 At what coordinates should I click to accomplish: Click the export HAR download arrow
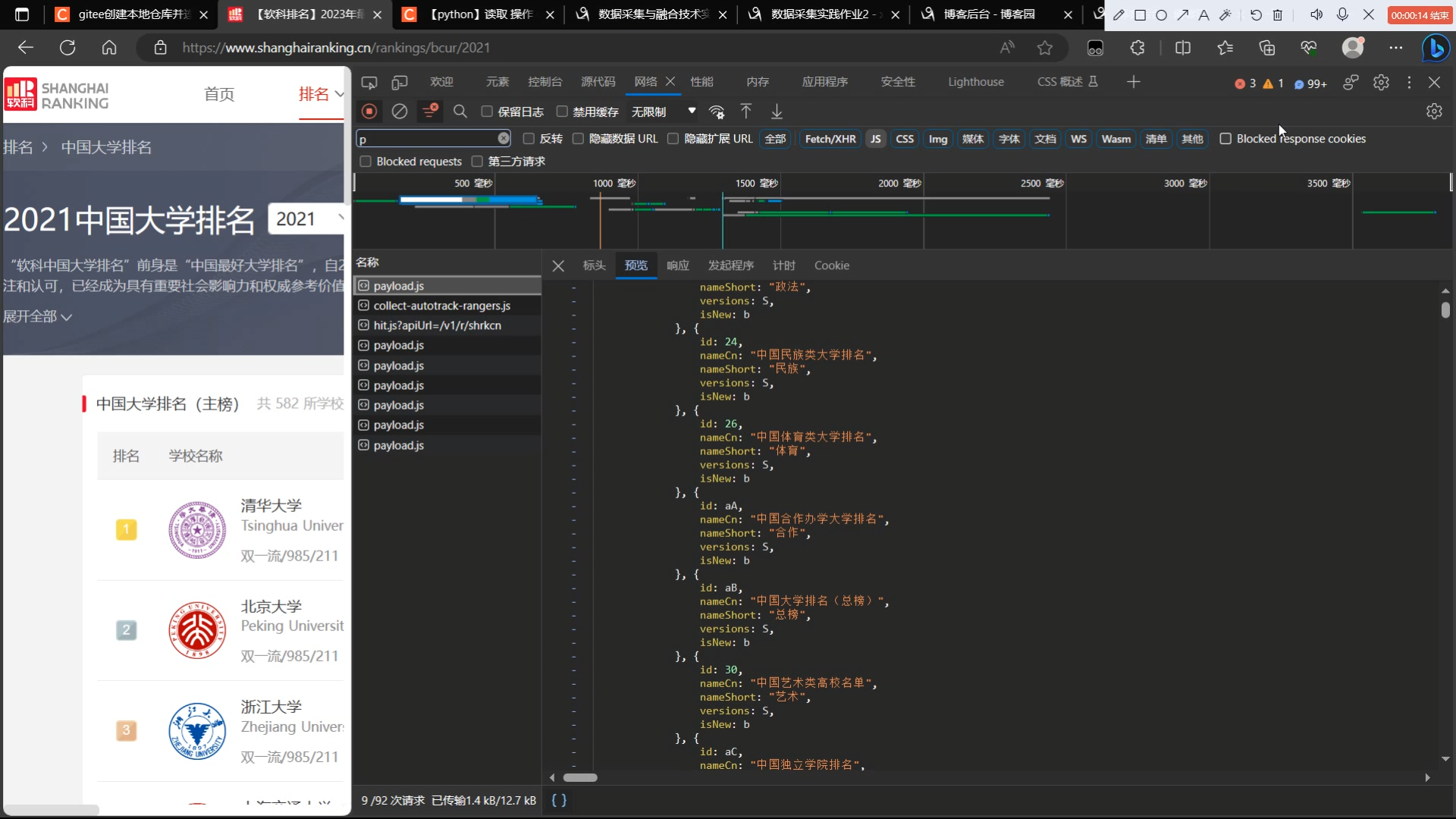777,111
